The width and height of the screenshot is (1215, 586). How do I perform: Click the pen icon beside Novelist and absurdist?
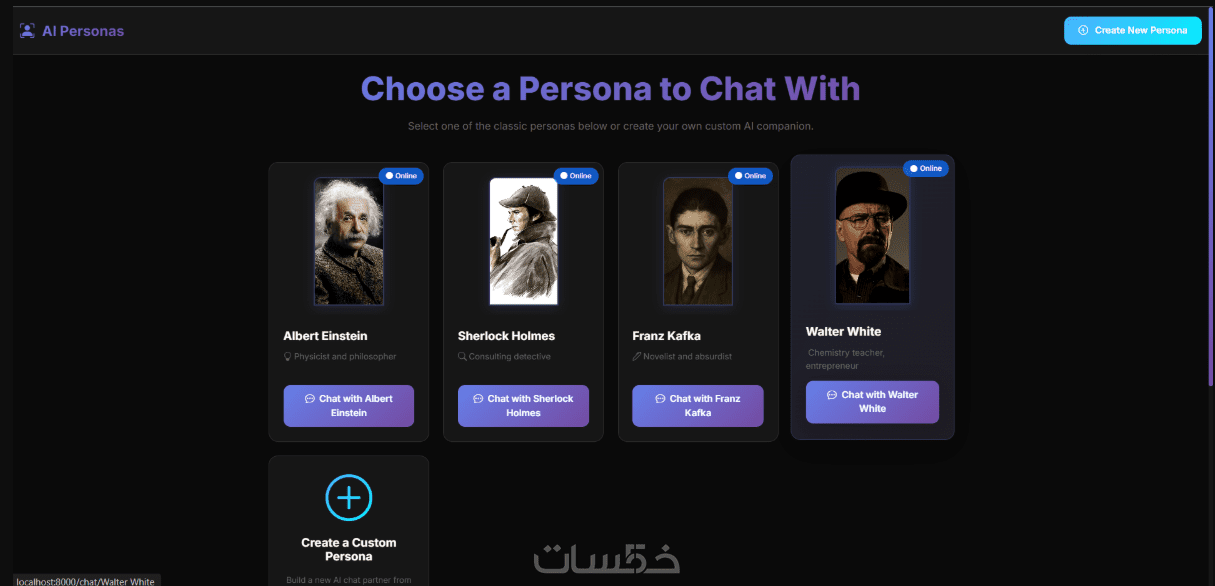point(637,356)
